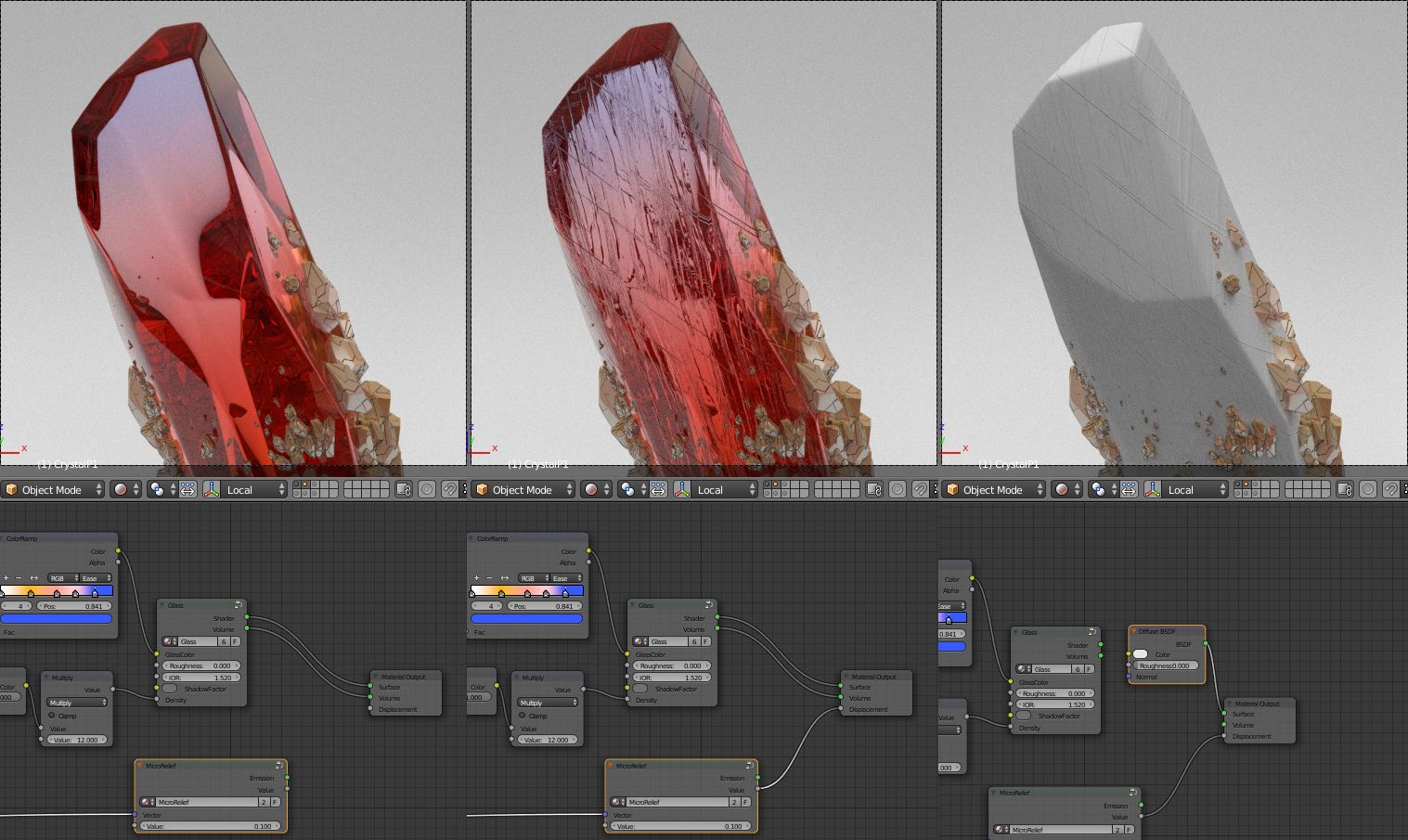Viewport: 1408px width, 840px height.
Task: Click the pivot point icon in middle viewport header
Action: click(628, 489)
